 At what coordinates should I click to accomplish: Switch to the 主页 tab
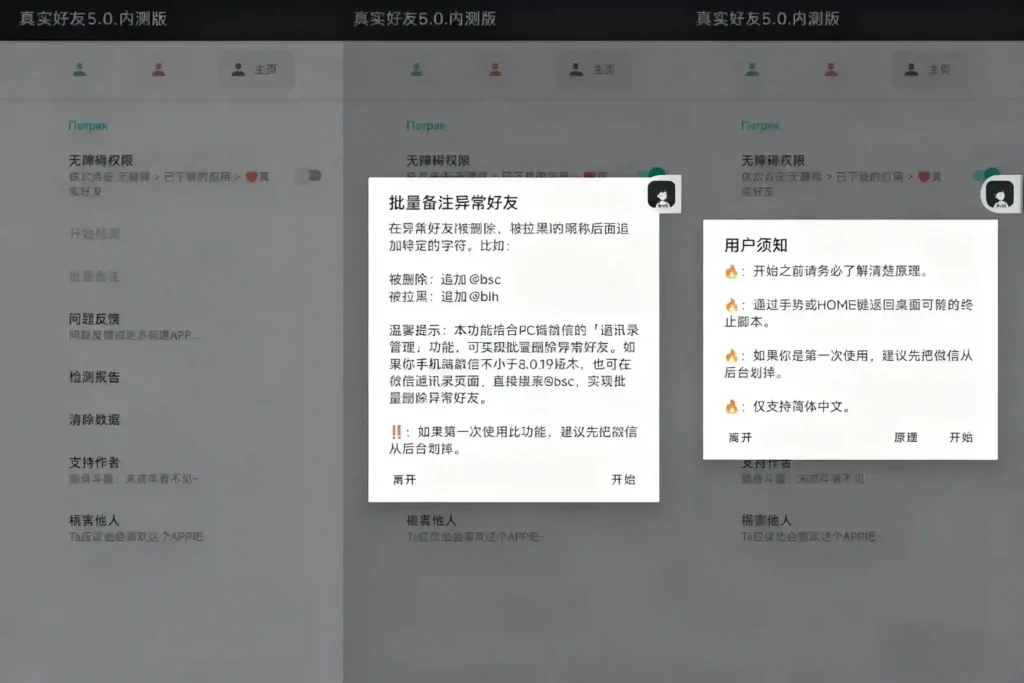coord(257,70)
